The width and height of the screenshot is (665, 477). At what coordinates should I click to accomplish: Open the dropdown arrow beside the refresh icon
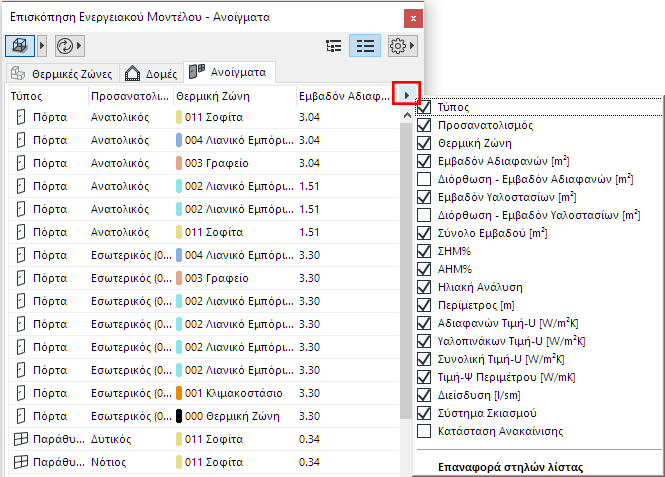pyautogui.click(x=80, y=46)
